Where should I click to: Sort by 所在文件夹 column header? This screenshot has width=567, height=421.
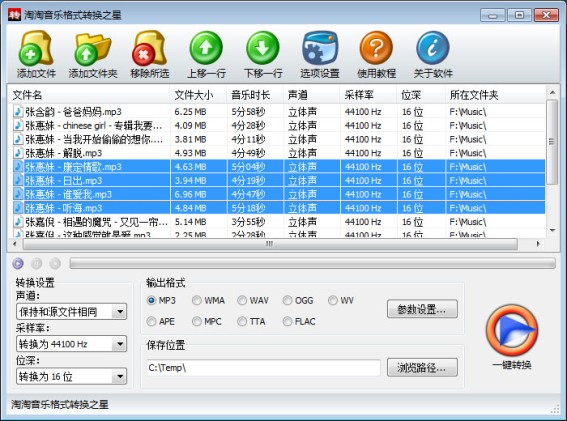(x=495, y=95)
